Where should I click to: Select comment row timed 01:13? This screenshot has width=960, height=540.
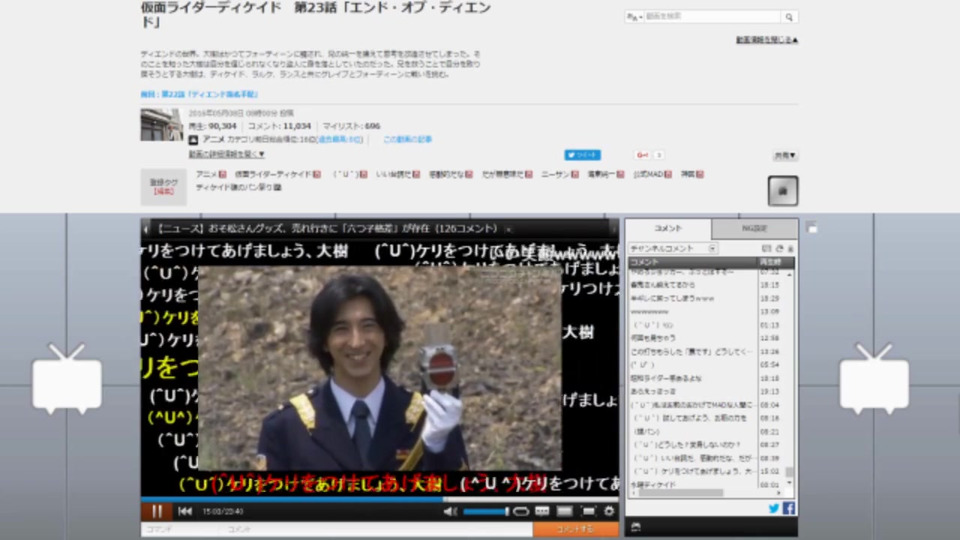(705, 325)
